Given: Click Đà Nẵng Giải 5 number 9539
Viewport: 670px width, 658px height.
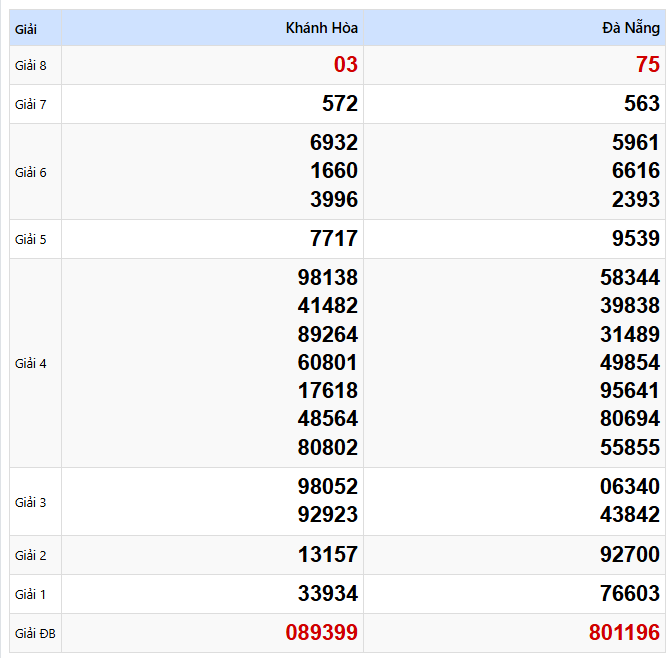Looking at the screenshot, I should [636, 238].
